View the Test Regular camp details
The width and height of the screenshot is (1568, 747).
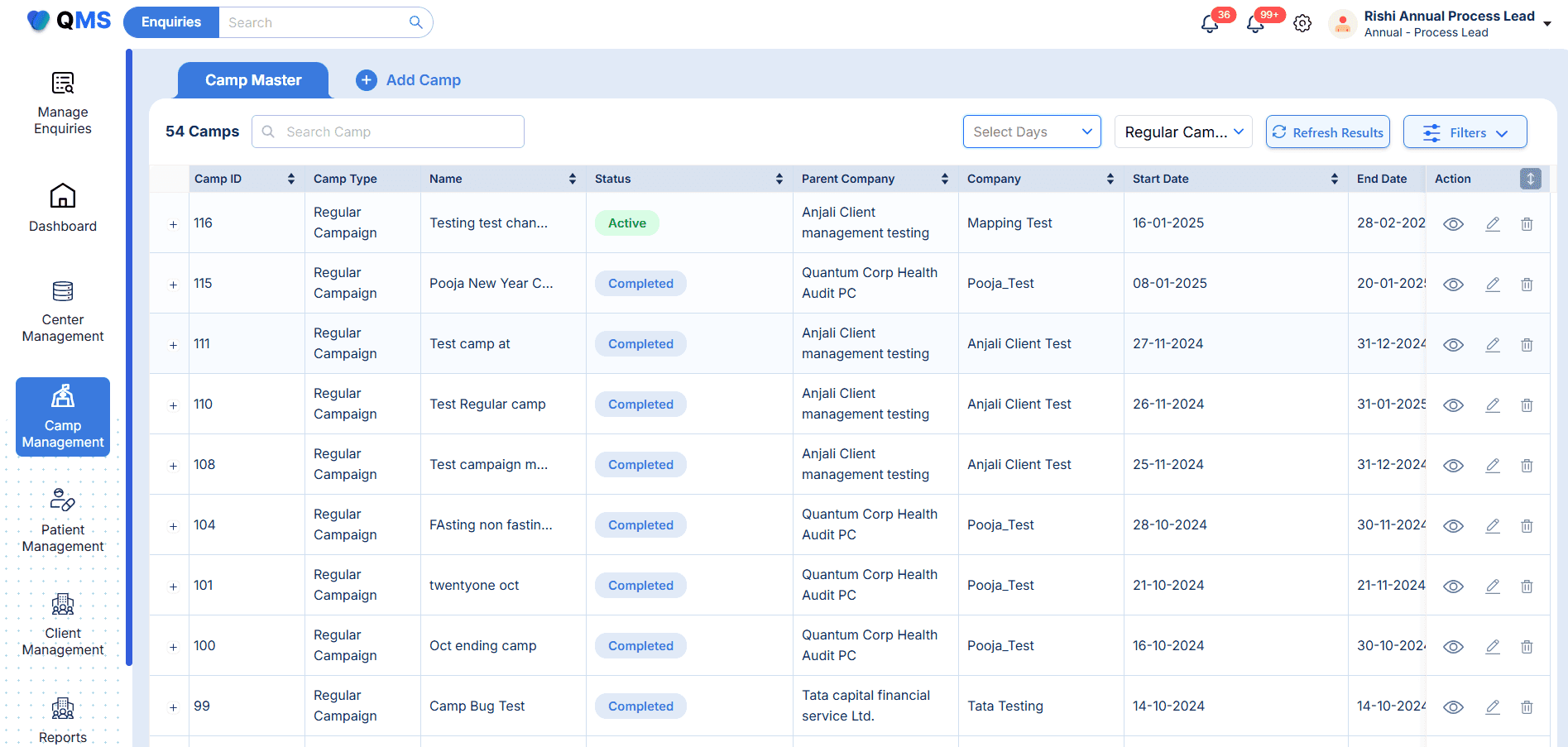pos(1453,405)
